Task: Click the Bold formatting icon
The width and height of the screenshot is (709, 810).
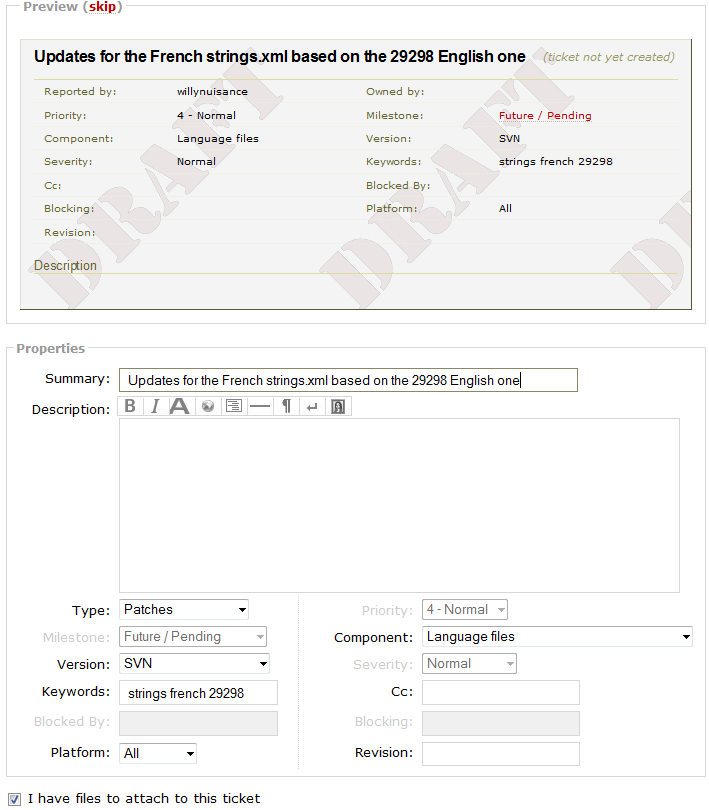Action: point(130,406)
